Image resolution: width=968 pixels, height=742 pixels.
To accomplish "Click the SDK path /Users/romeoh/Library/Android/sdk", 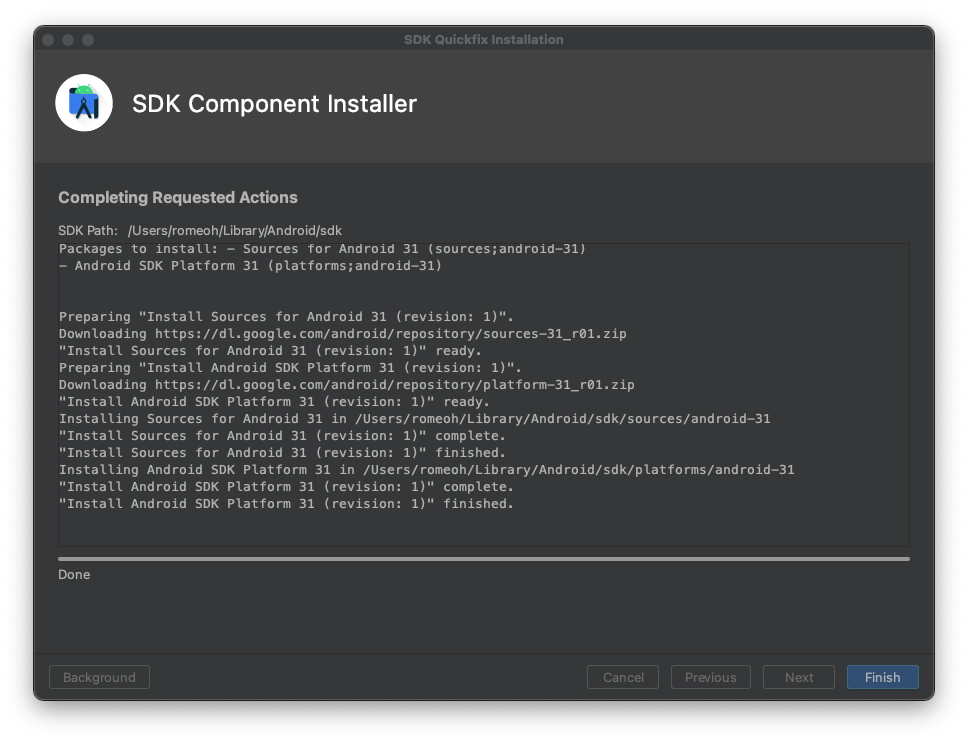I will [x=235, y=230].
